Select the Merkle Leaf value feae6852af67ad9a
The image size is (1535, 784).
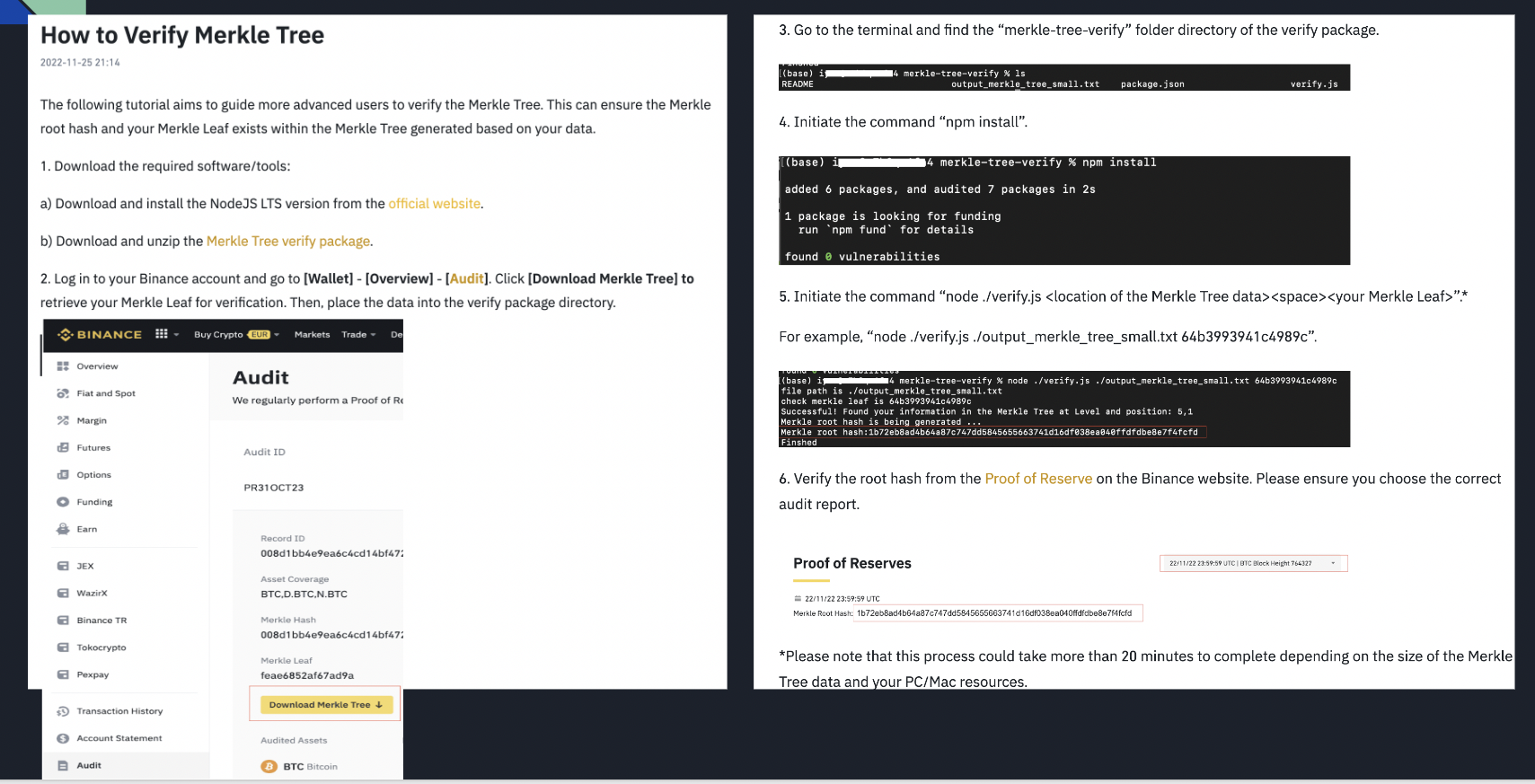(307, 675)
